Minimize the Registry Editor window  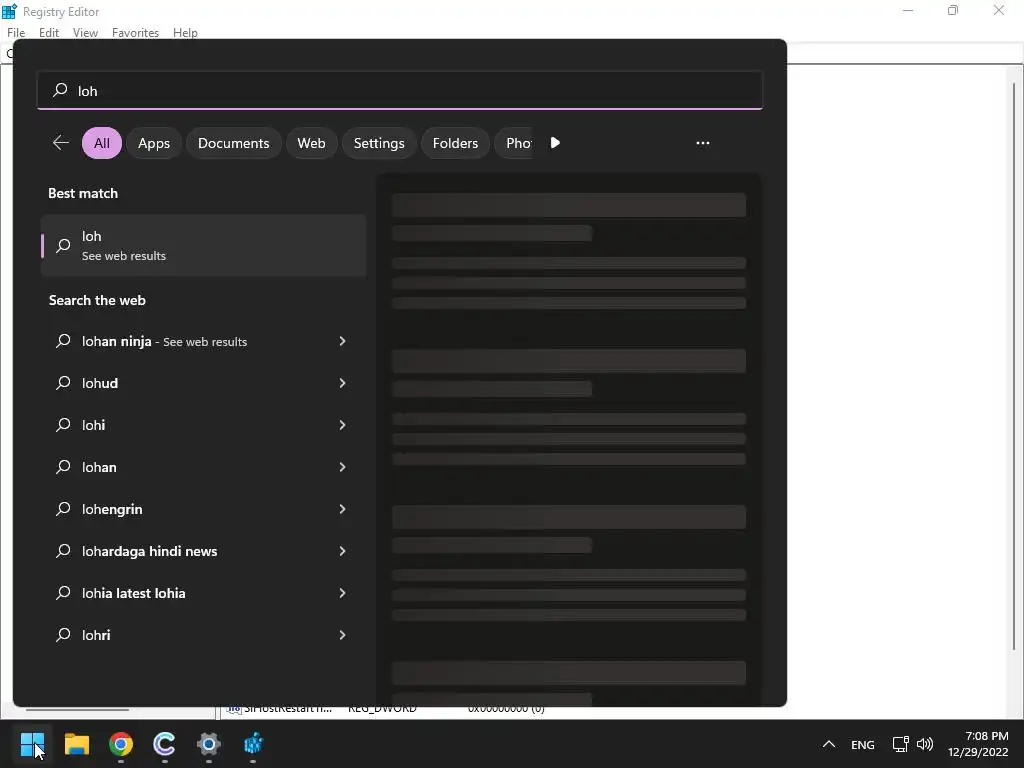click(908, 10)
